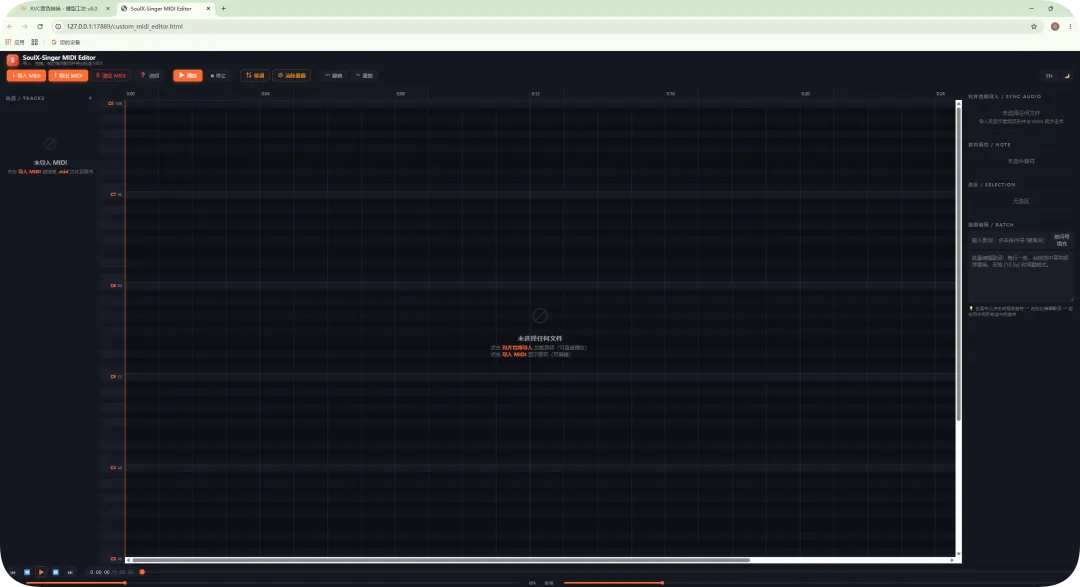Screen dimensions: 1080x587
Task: Open the browser three-dot menu
Action: [1070, 26]
